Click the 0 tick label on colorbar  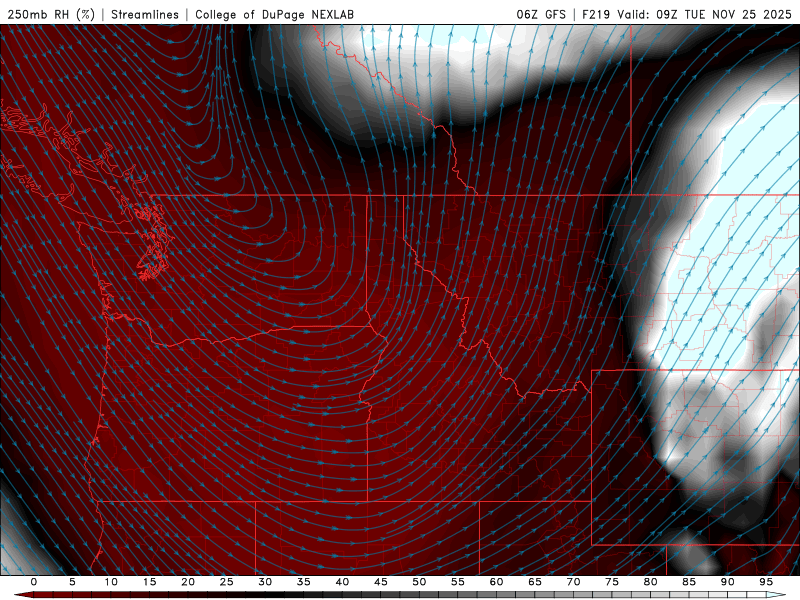[x=34, y=582]
